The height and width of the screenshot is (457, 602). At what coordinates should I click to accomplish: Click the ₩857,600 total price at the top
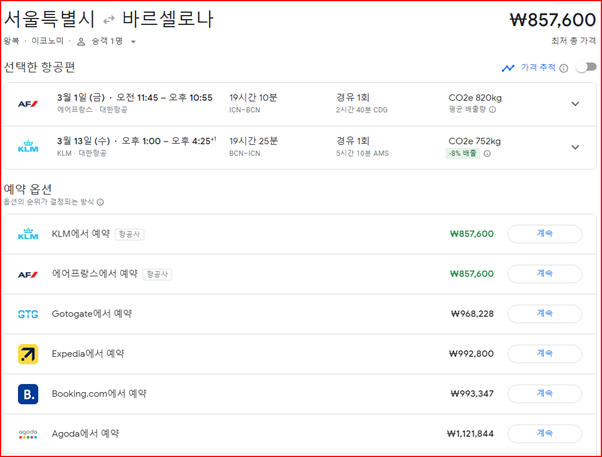tap(552, 20)
